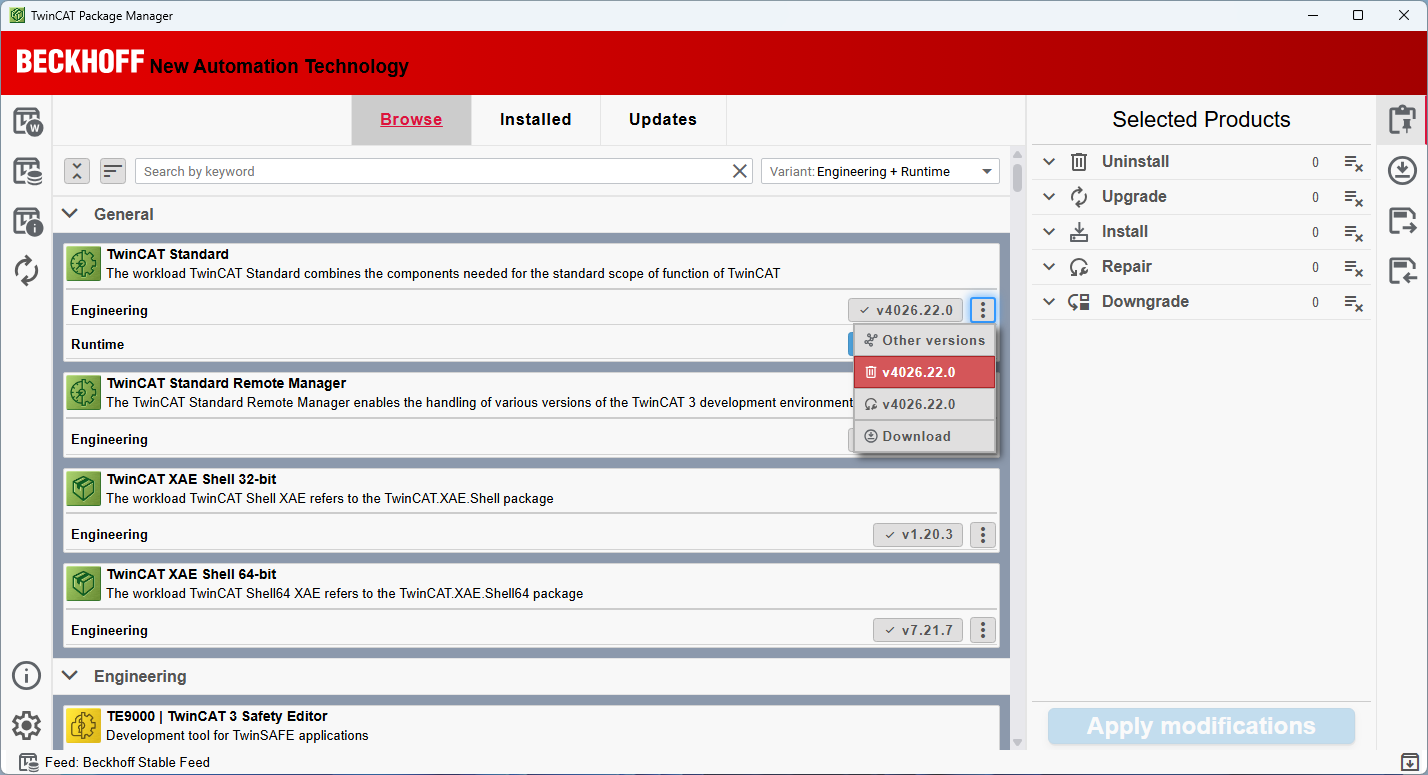Open the workloads view in left sidebar
This screenshot has height=775, width=1428.
pyautogui.click(x=27, y=121)
